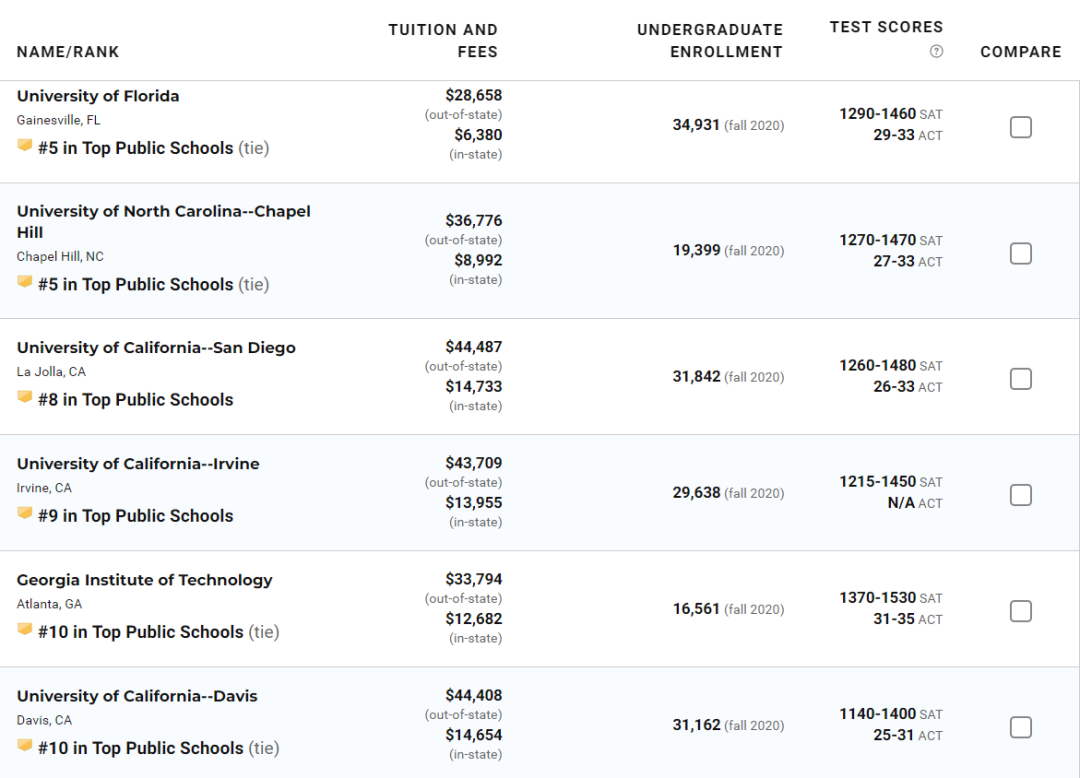The image size is (1080, 778).
Task: Enable compare checkbox for UC Irvine
Action: point(1021,495)
